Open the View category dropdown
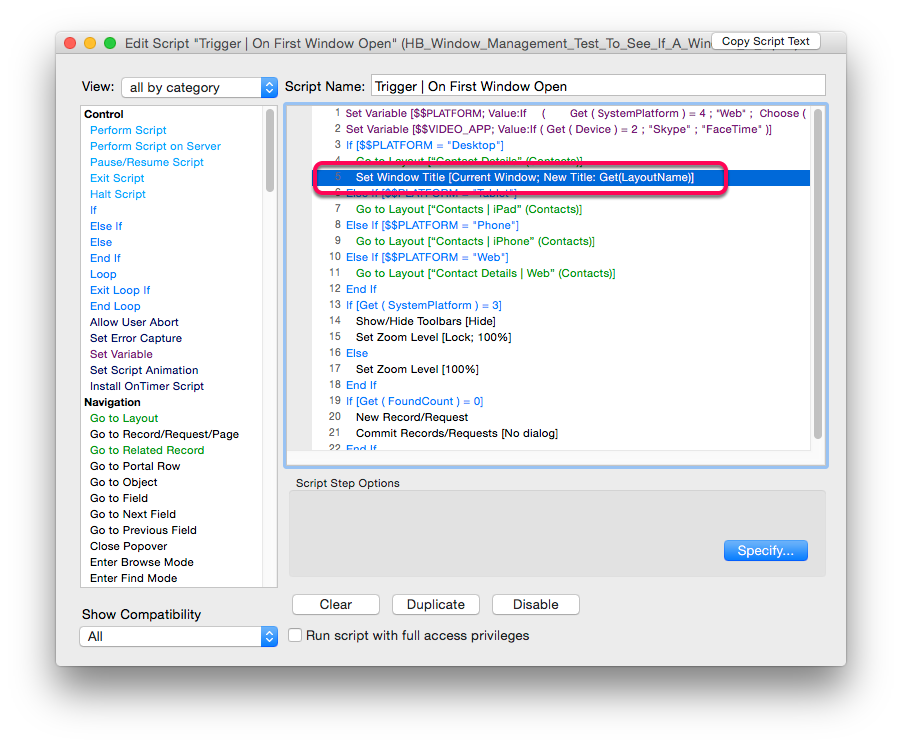Viewport: 902px width, 746px height. (199, 88)
